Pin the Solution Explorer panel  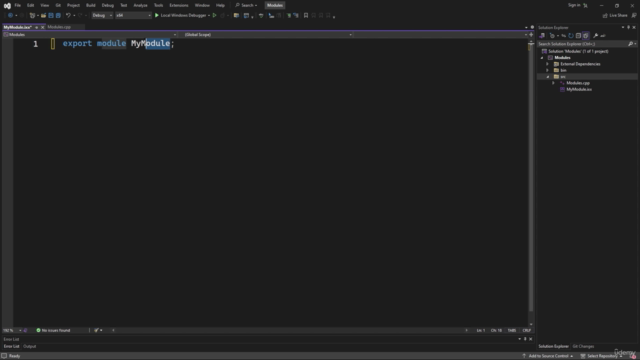[628, 27]
